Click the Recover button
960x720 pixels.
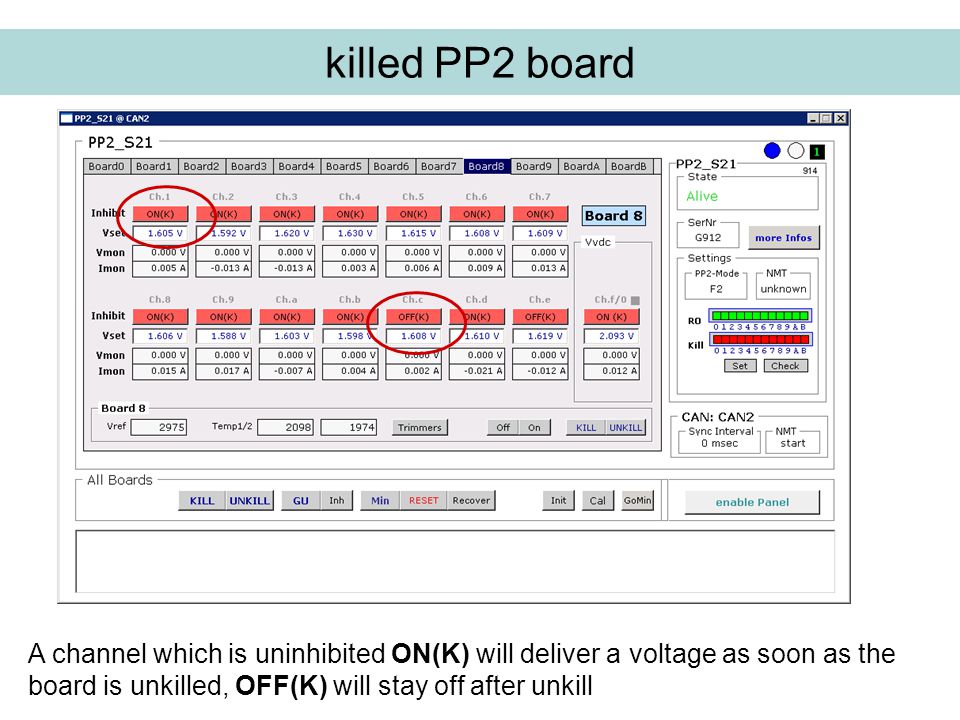(x=471, y=501)
